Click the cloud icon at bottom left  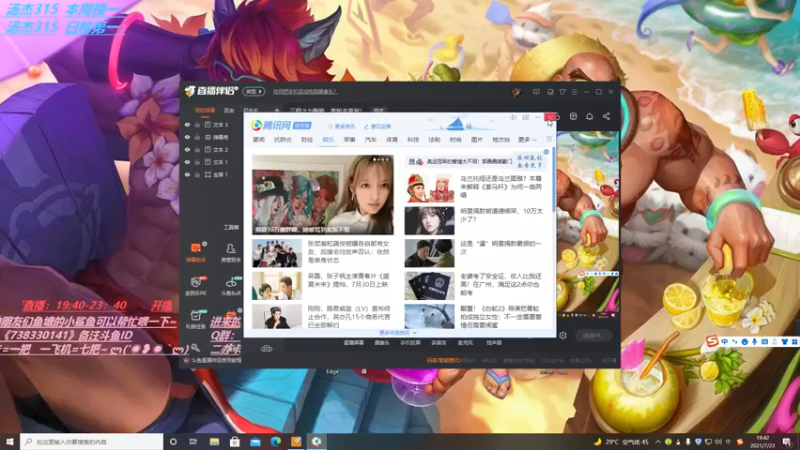266,349
